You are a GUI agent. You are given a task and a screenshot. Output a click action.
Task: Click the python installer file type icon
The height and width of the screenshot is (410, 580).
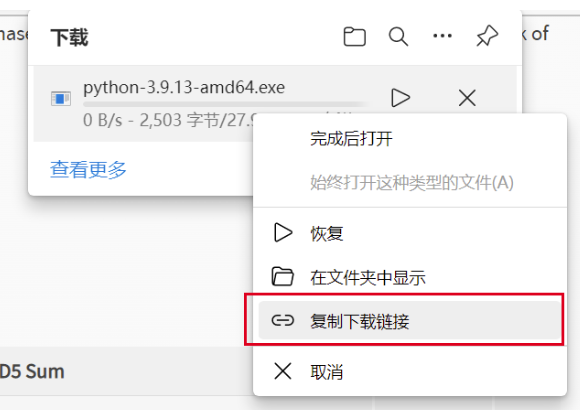tap(61, 98)
